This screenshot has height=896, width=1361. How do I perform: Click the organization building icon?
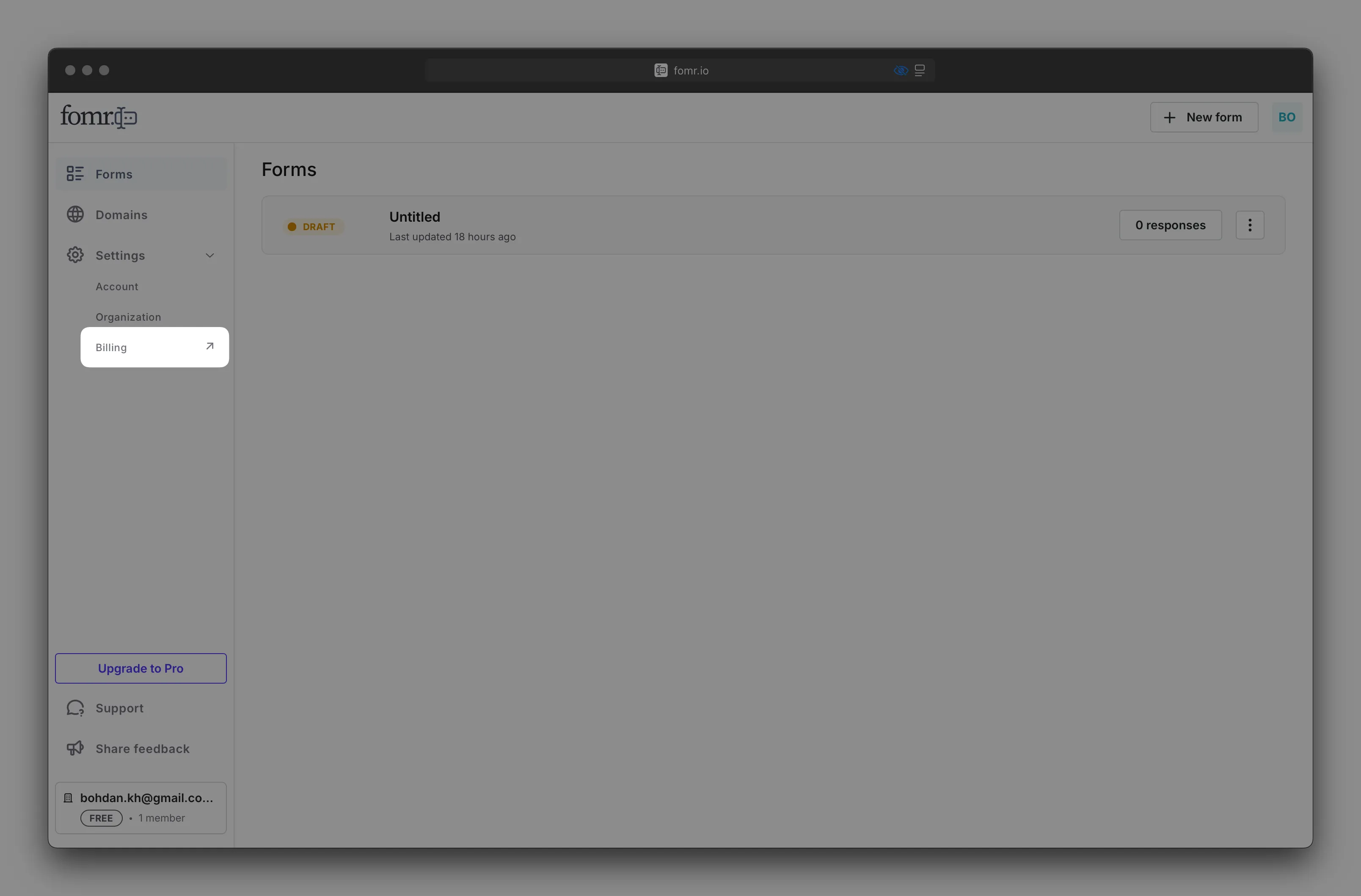coord(68,798)
